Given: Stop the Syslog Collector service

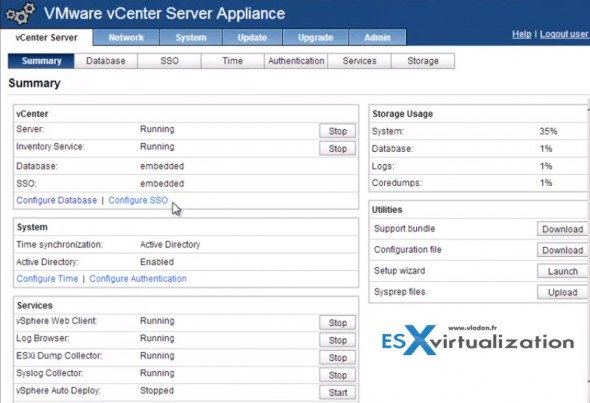Looking at the screenshot, I should point(338,375).
